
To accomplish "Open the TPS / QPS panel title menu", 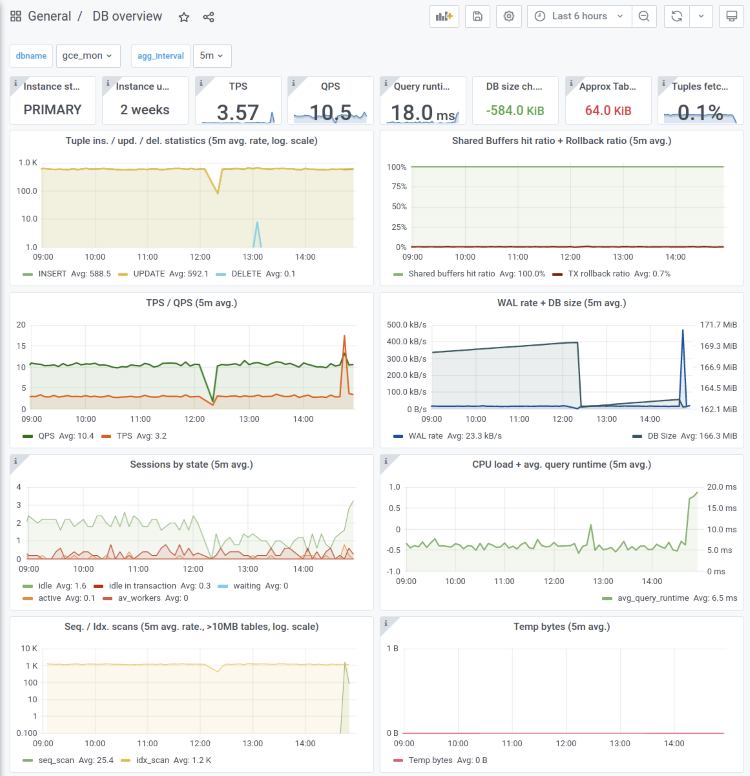I will [x=191, y=303].
